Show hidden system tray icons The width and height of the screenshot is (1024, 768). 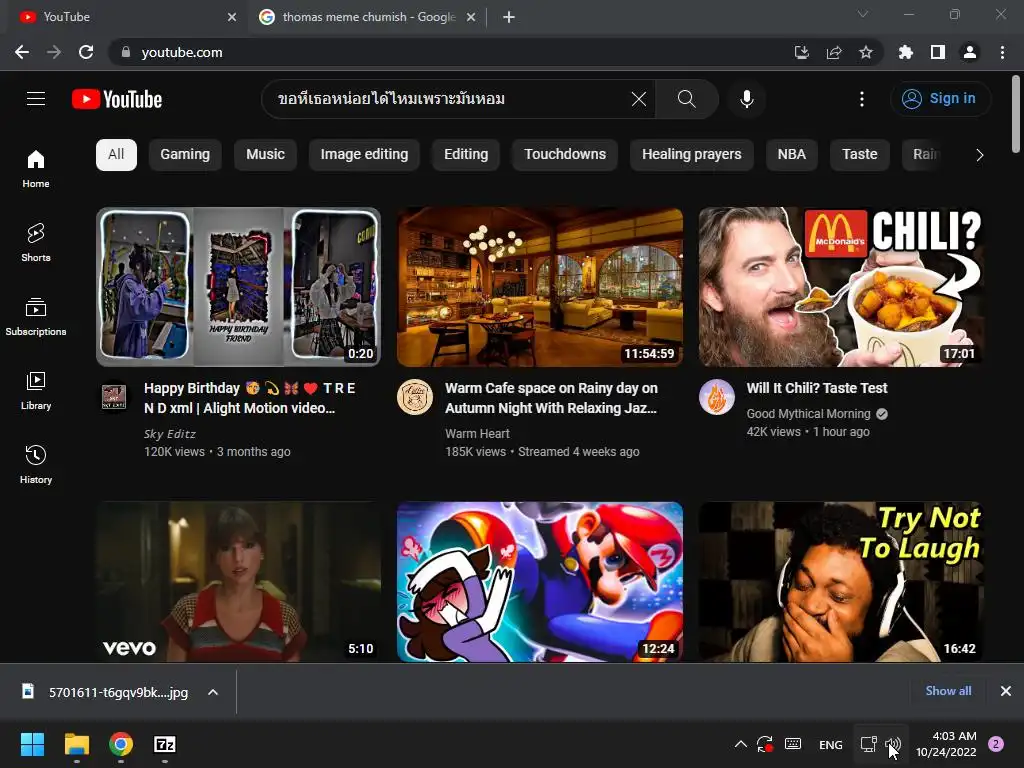741,744
